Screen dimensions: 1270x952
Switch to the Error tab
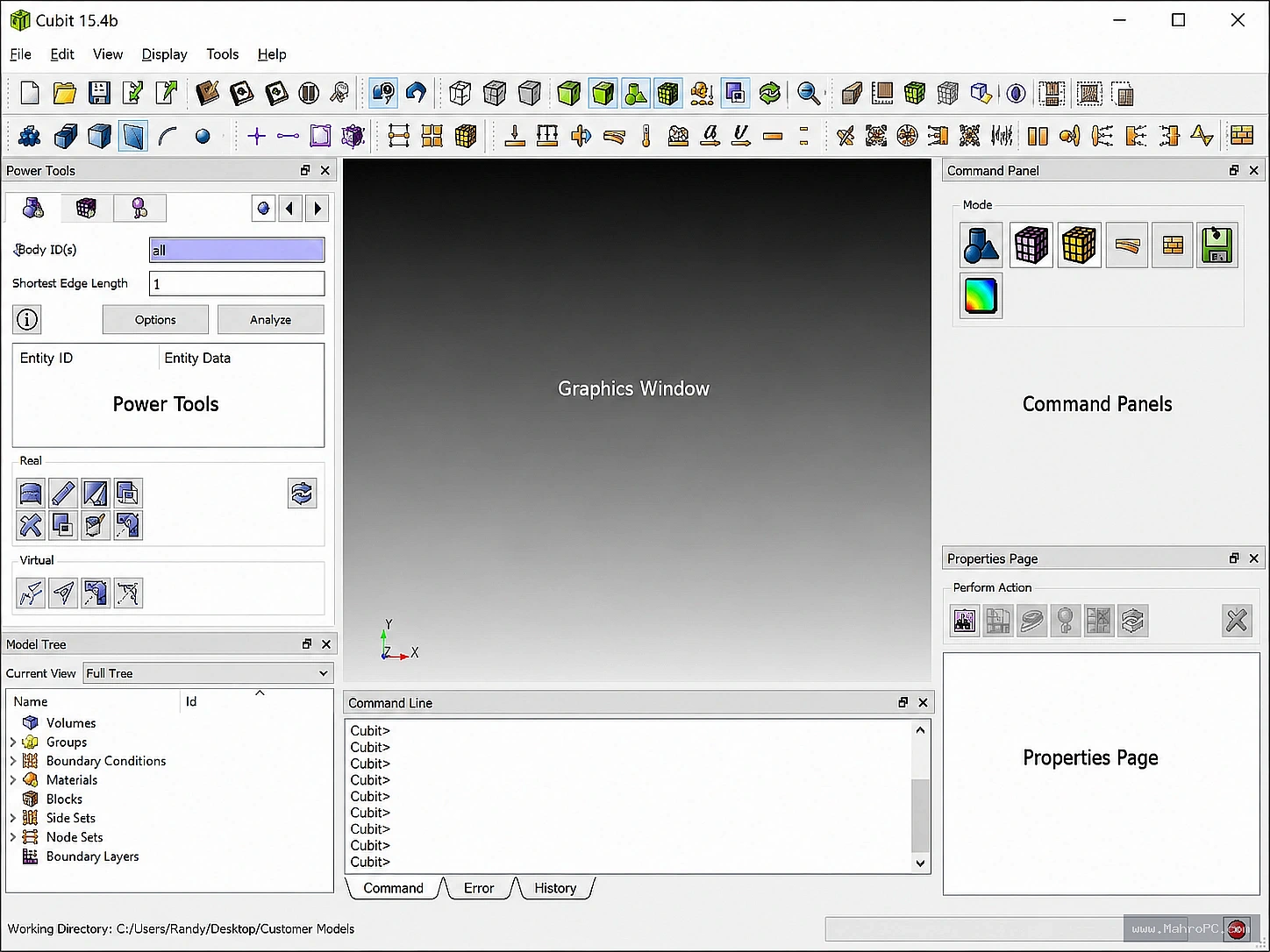tap(479, 888)
